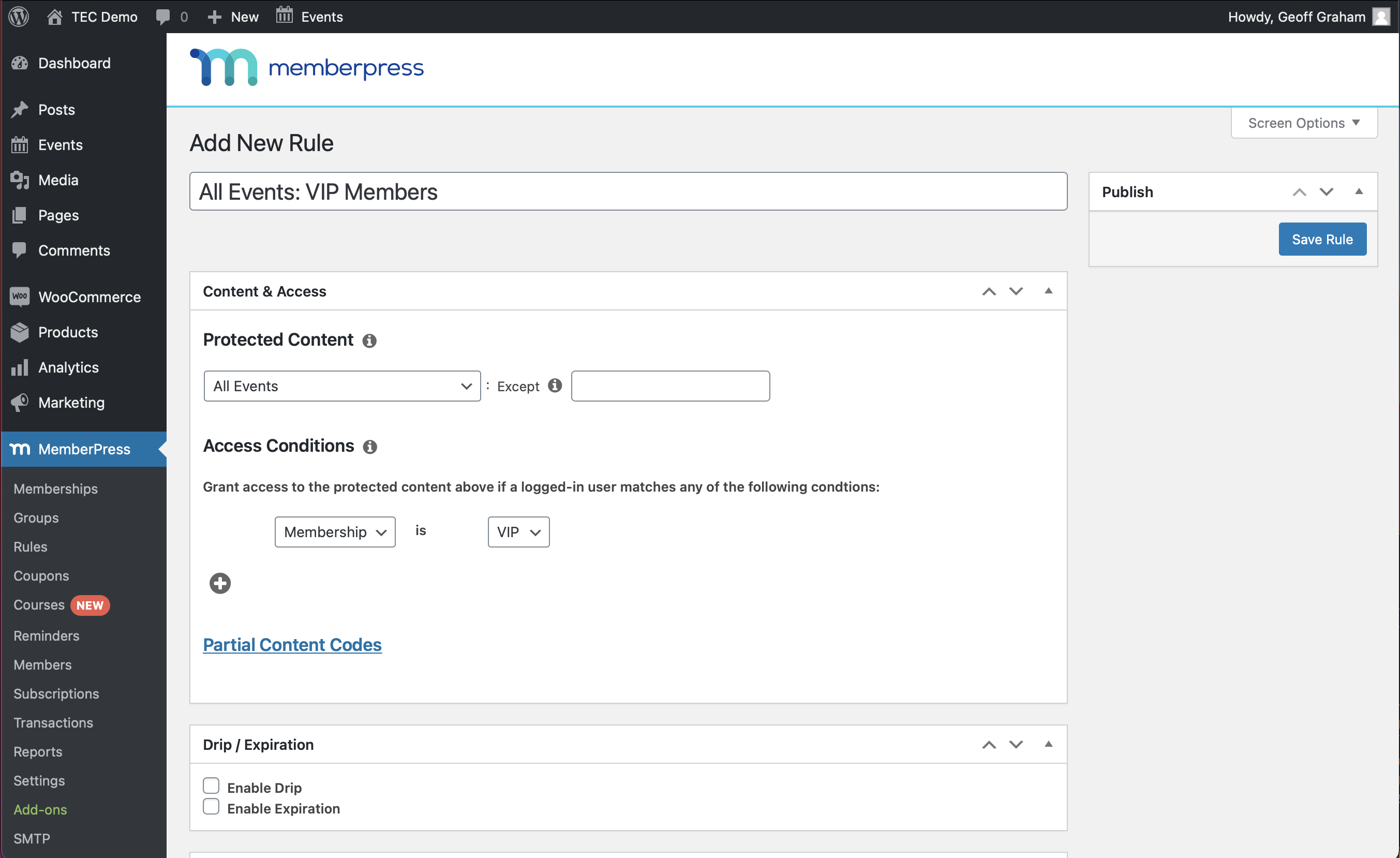Collapse the Publish panel
This screenshot has height=858, width=1400.
(1359, 191)
